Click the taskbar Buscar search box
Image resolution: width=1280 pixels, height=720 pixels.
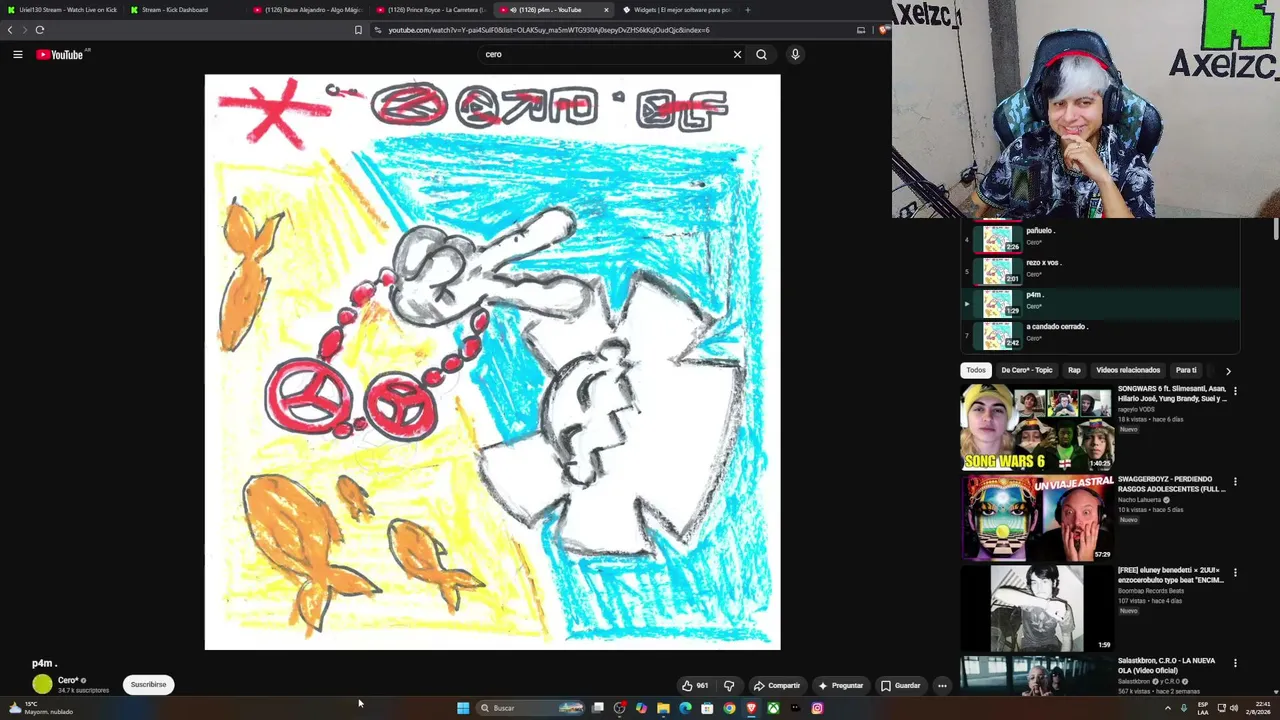pos(530,708)
